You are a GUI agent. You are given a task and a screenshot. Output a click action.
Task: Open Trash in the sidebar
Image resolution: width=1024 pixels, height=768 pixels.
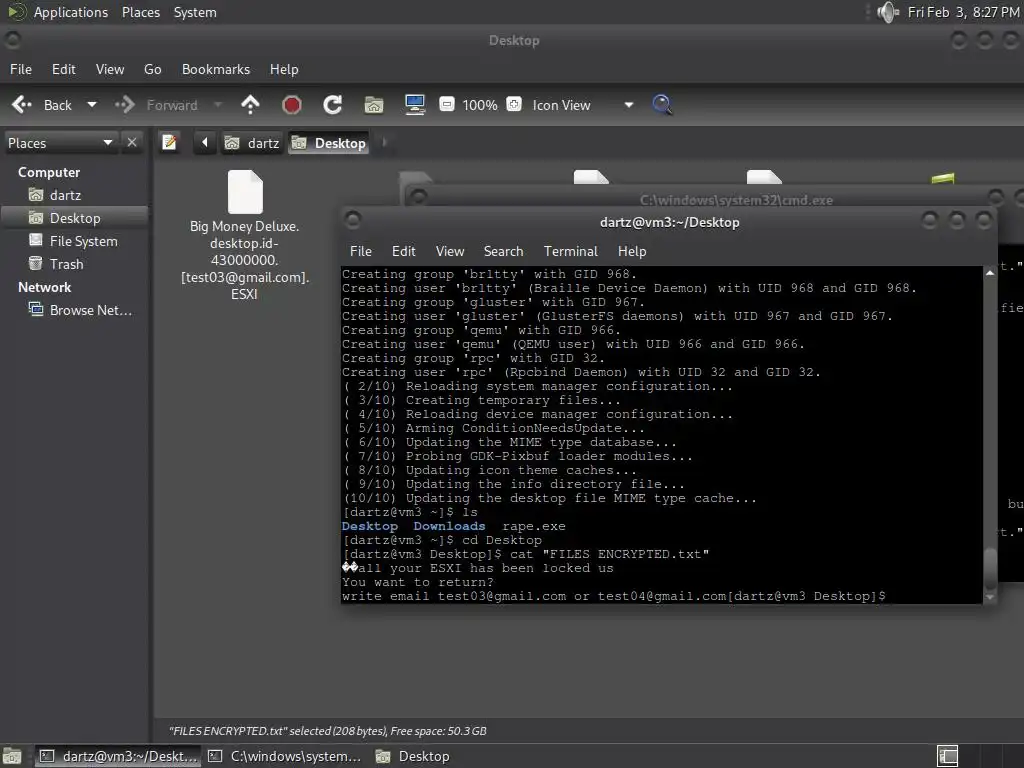[x=67, y=264]
